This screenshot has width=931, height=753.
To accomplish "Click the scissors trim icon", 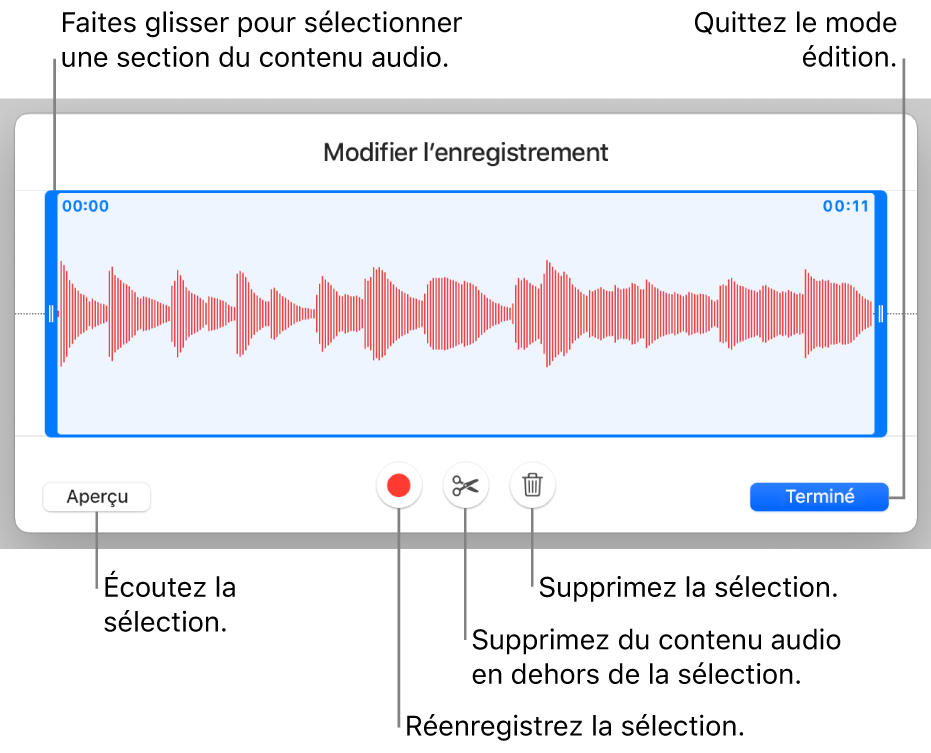I will pyautogui.click(x=466, y=487).
